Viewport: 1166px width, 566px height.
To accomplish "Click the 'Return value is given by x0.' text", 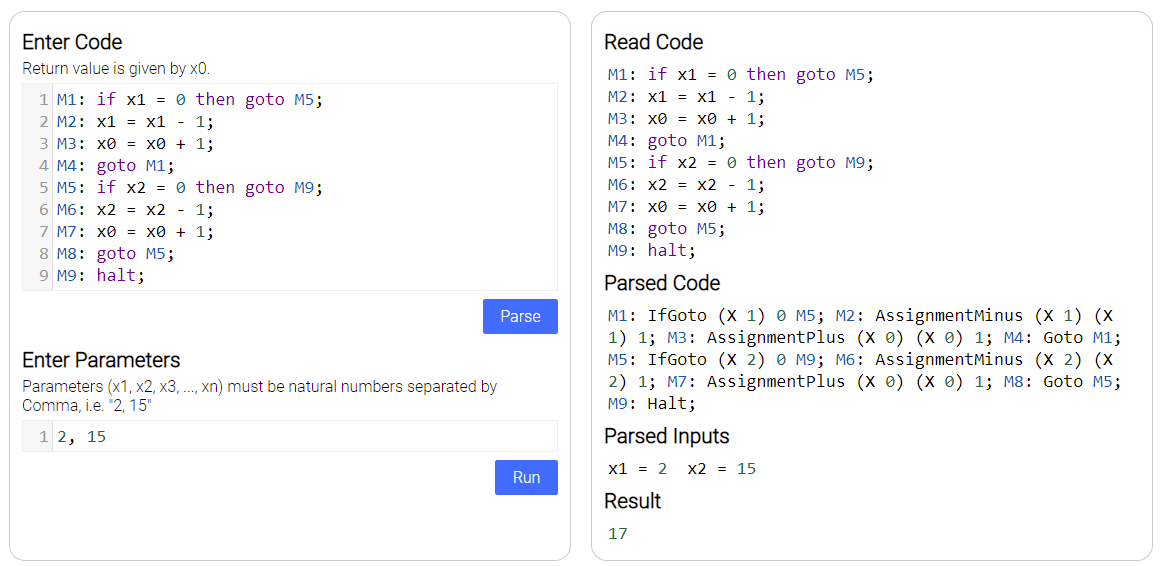I will coord(117,69).
